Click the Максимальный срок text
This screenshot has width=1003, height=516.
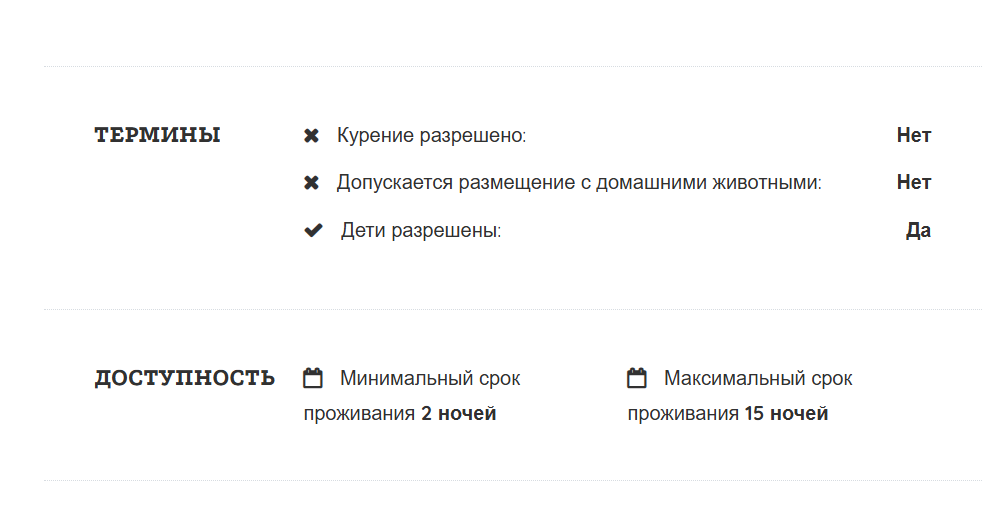(758, 379)
